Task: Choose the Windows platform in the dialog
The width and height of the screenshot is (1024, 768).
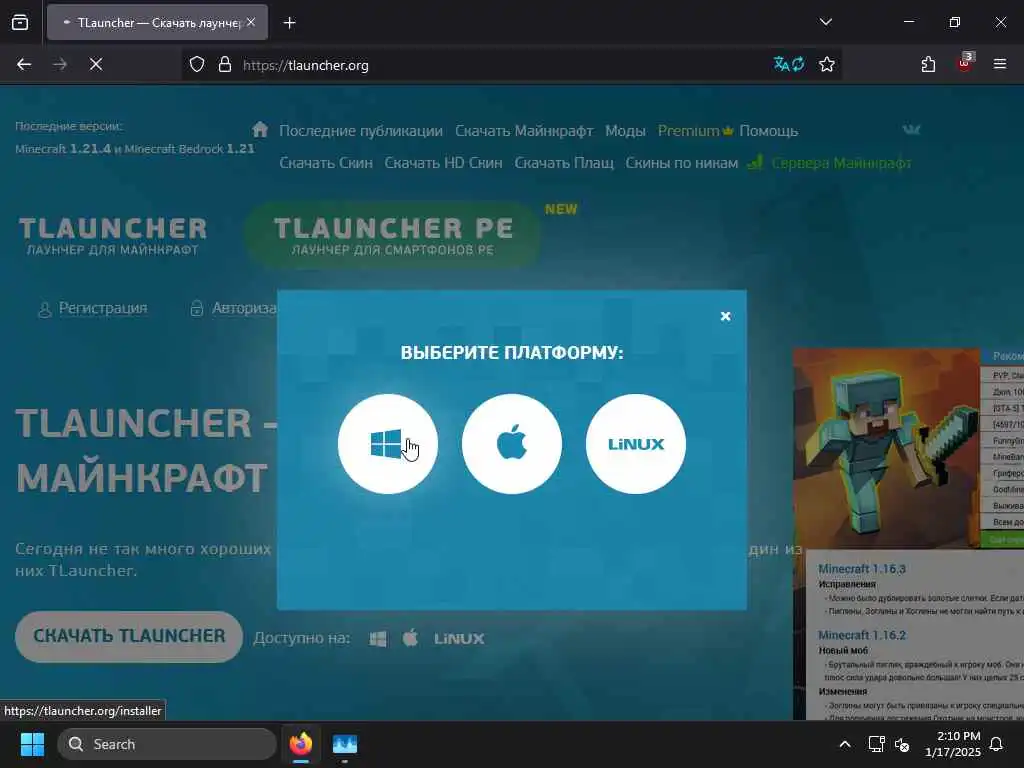Action: point(388,444)
